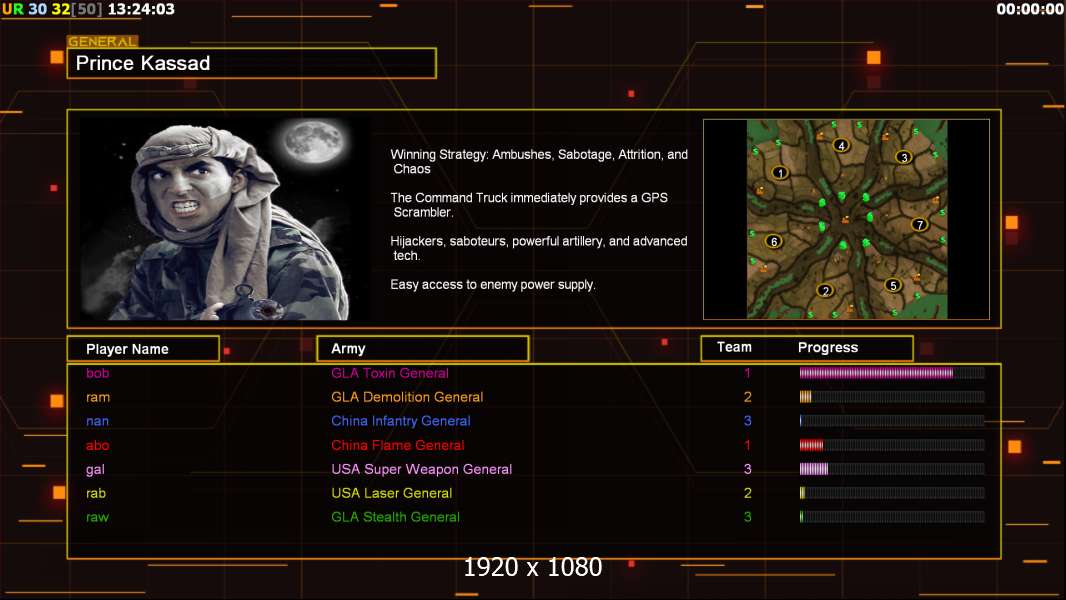1066x600 pixels.
Task: Click the China Flame General army entry
Action: (x=398, y=445)
